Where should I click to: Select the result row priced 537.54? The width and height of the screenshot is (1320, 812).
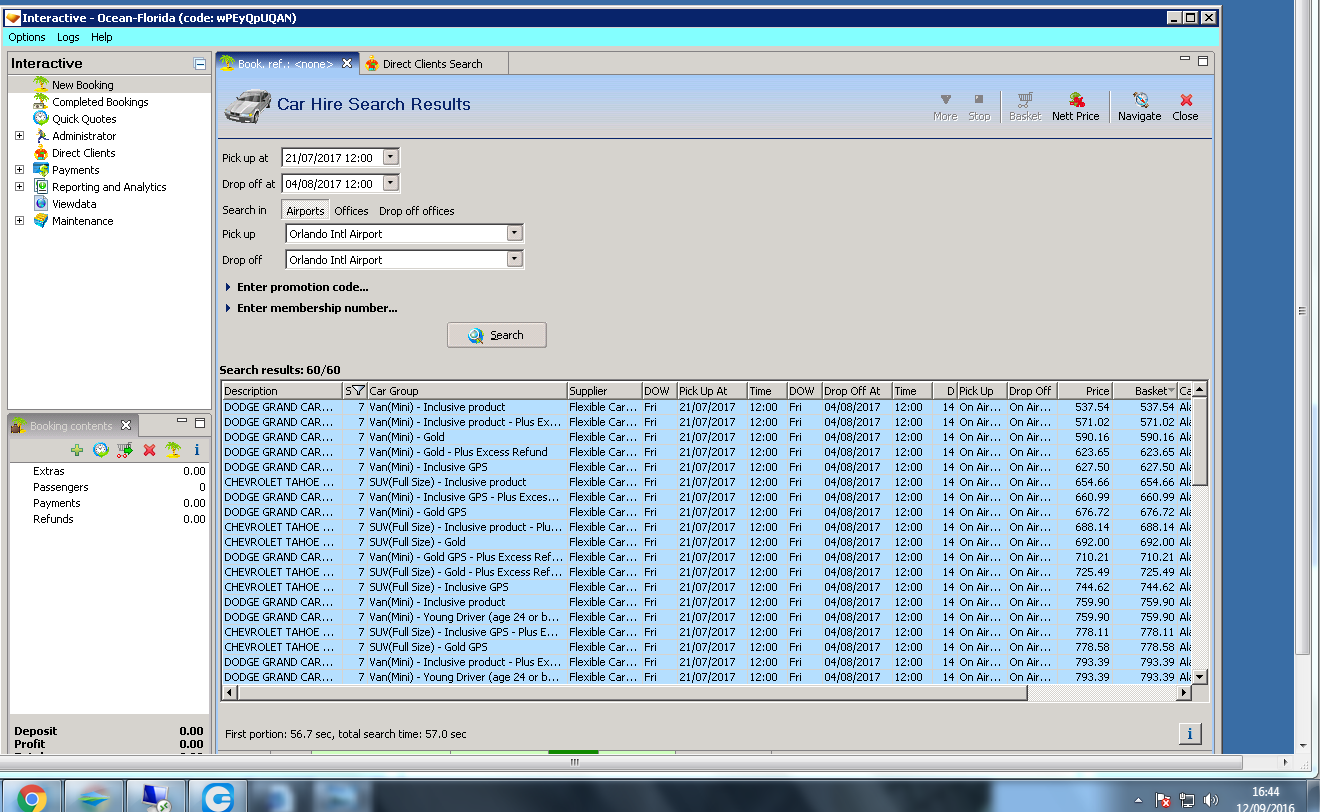[707, 407]
